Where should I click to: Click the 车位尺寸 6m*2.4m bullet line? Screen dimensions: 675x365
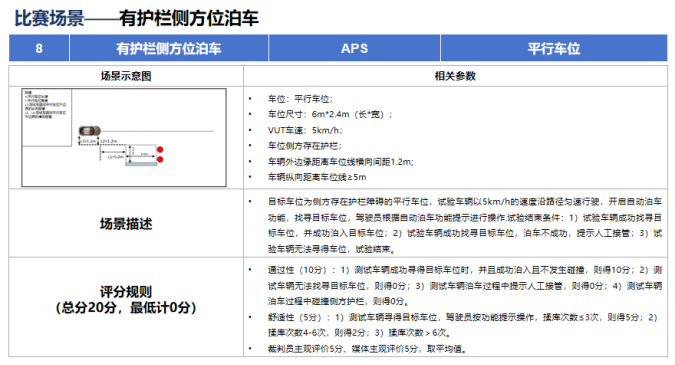point(330,114)
